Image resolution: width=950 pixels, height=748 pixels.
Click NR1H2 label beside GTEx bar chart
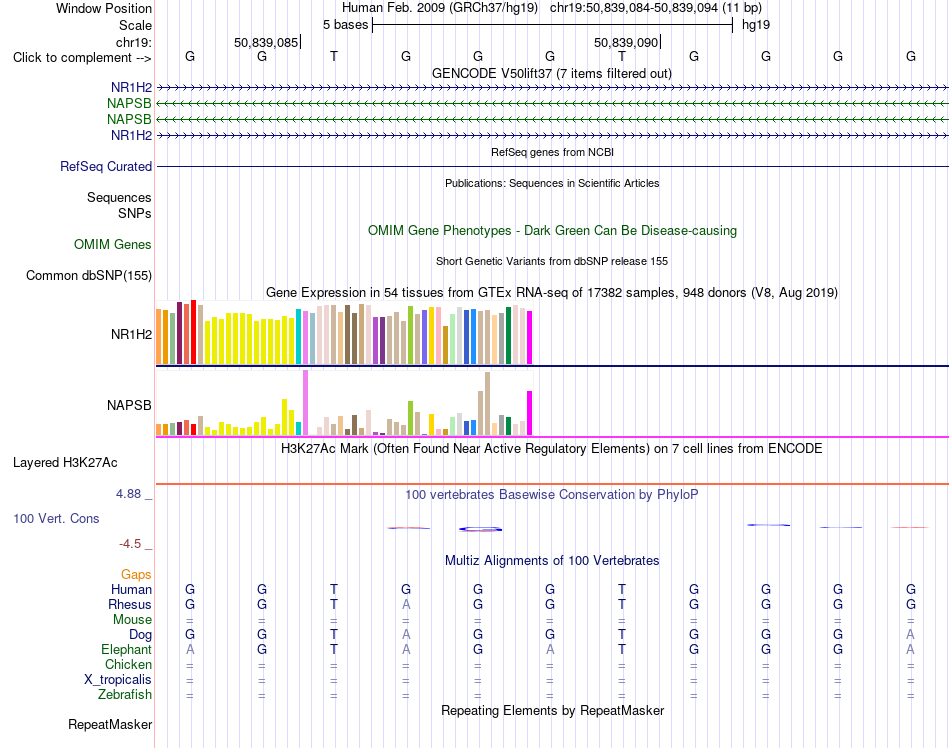tap(131, 334)
